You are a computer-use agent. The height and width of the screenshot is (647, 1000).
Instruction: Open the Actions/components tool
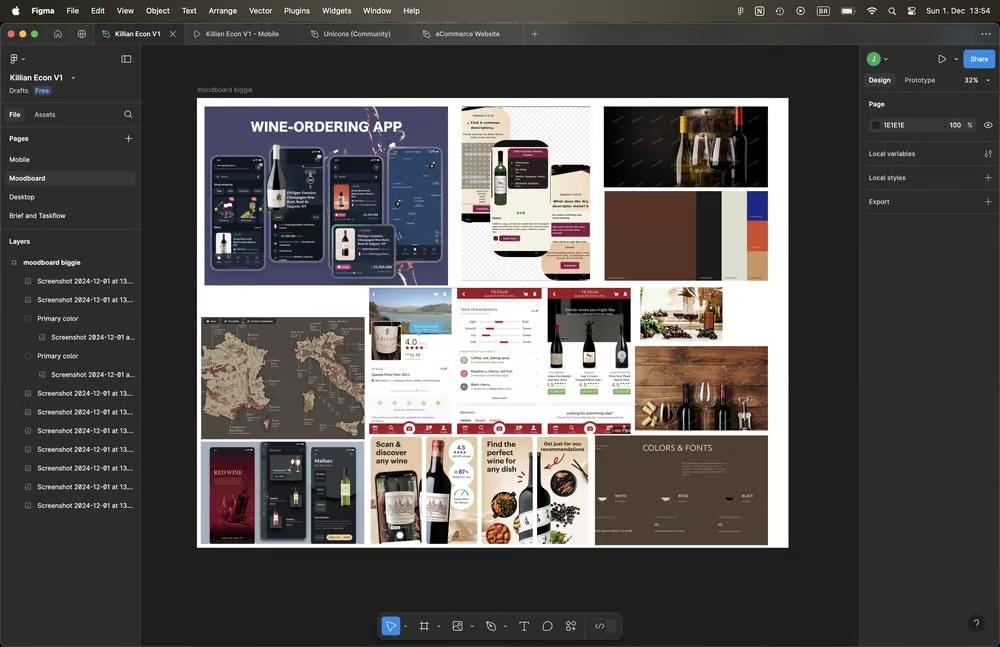(x=571, y=626)
